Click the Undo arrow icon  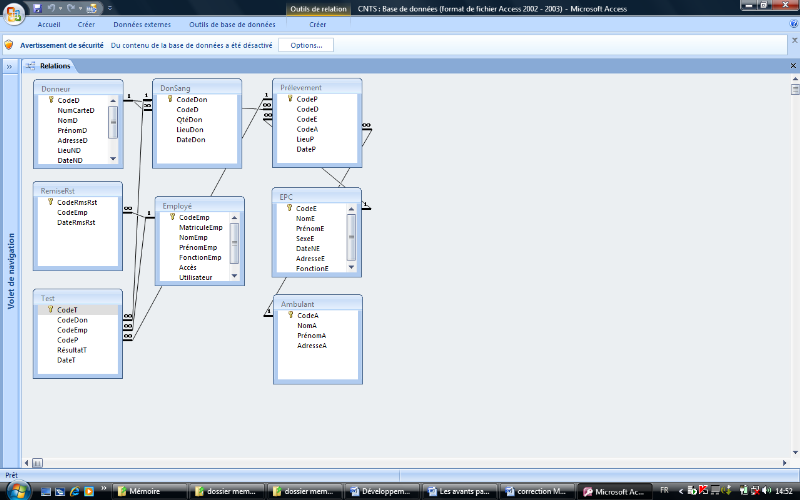point(50,7)
